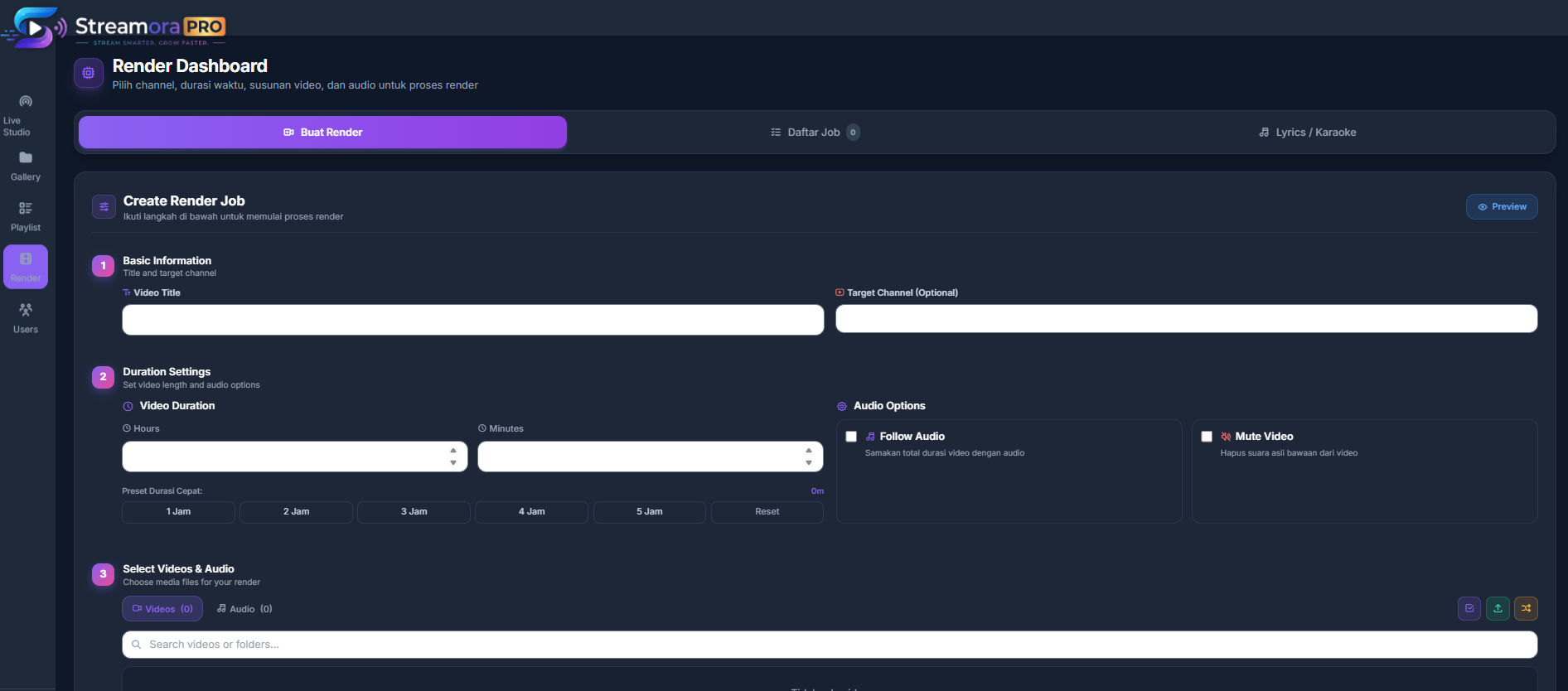Choose the 3 Jam duration preset
The image size is (1568, 691).
(414, 512)
